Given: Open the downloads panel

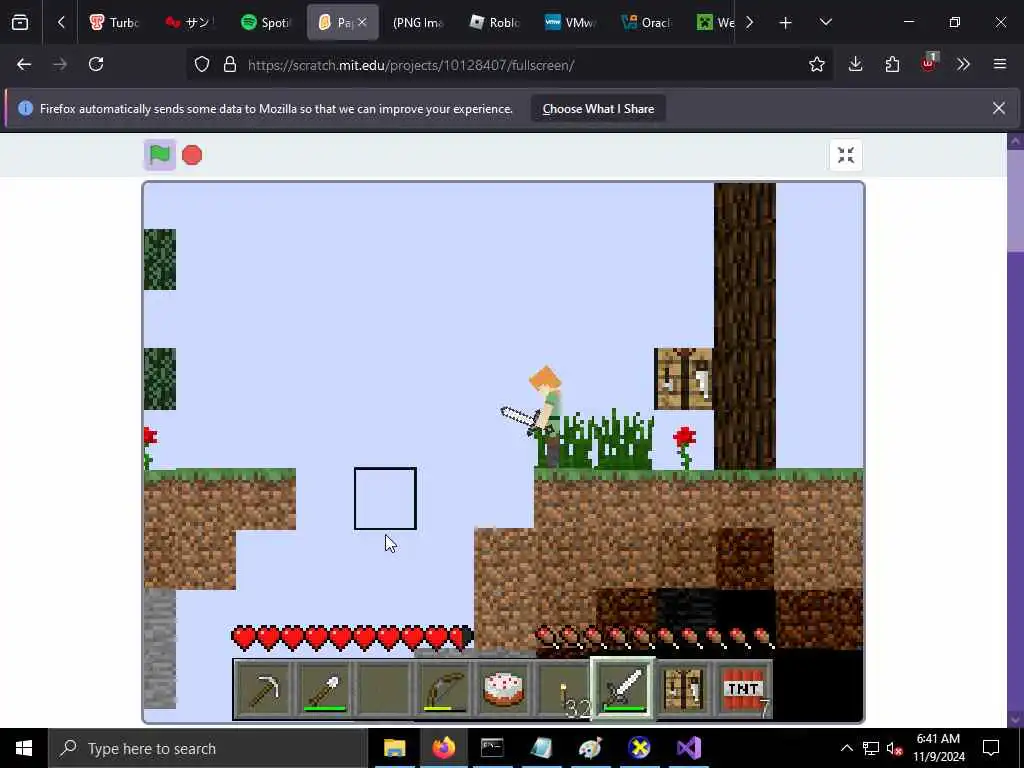Looking at the screenshot, I should coord(856,64).
